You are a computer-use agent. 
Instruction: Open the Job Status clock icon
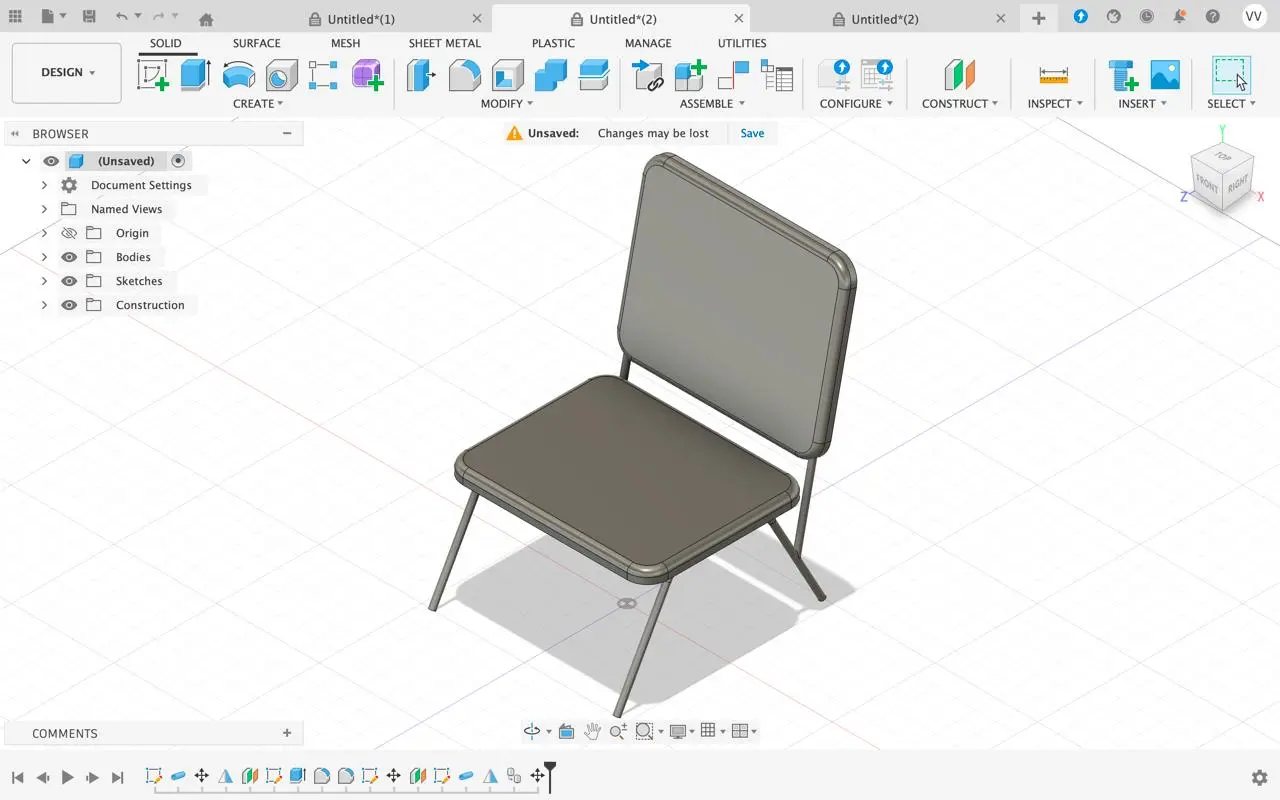tap(1146, 17)
